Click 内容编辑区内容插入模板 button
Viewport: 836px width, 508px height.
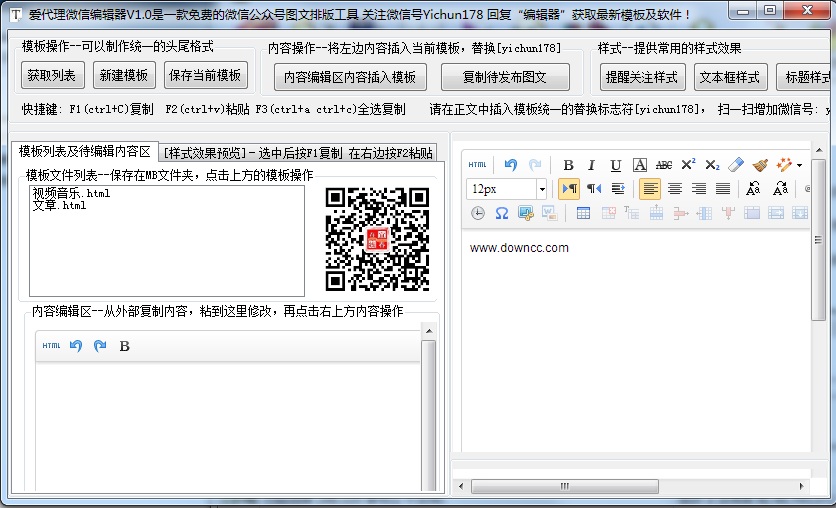click(x=350, y=77)
